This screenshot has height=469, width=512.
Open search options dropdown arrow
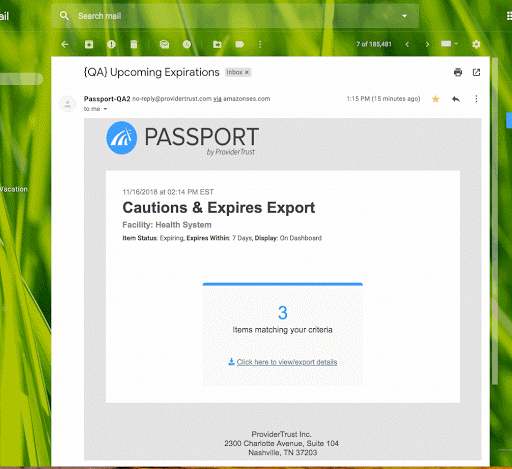(x=404, y=16)
